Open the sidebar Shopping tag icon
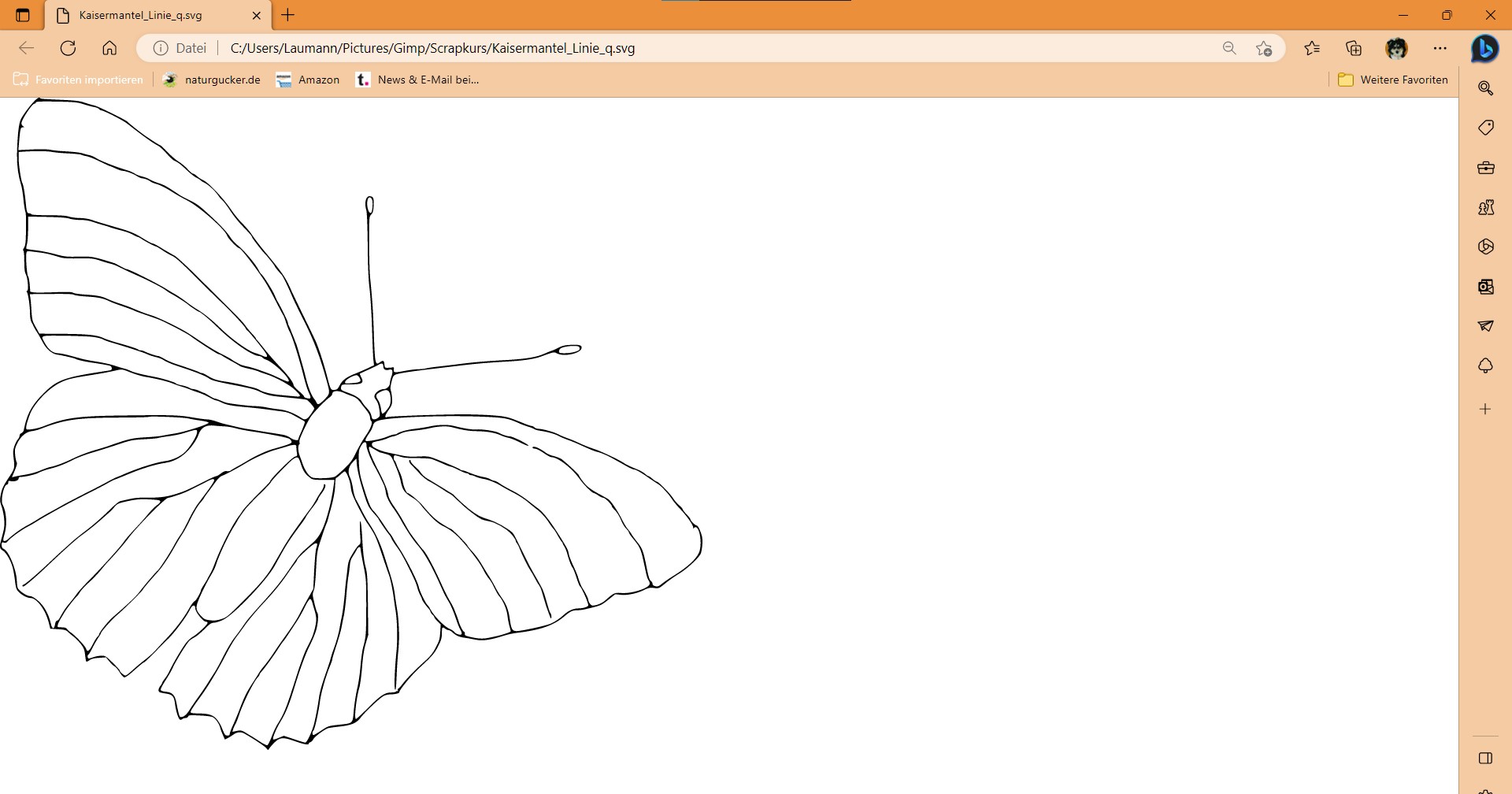The width and height of the screenshot is (1512, 794). coord(1485,128)
